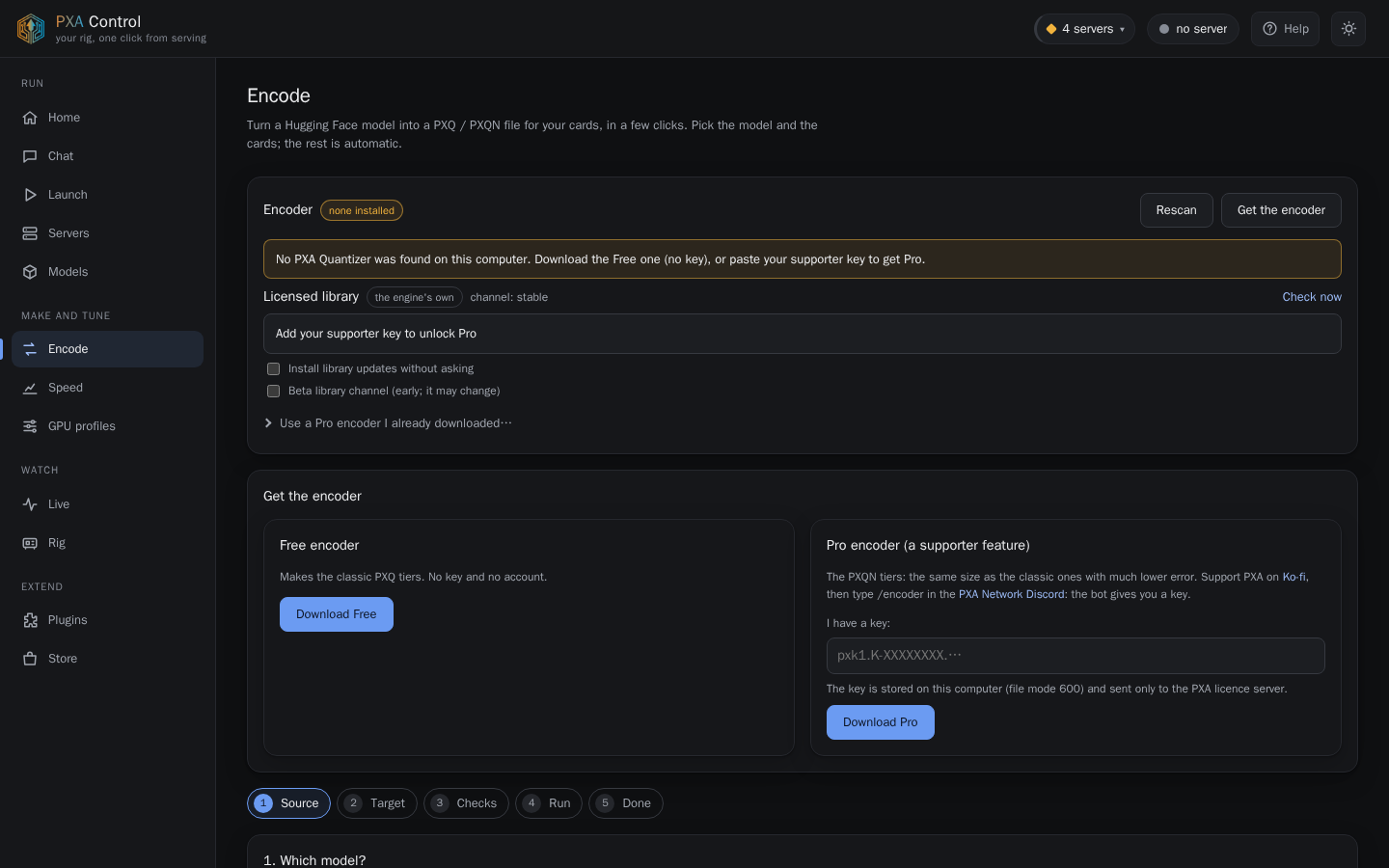1389x868 pixels.
Task: Click the Check now link
Action: (x=1312, y=297)
